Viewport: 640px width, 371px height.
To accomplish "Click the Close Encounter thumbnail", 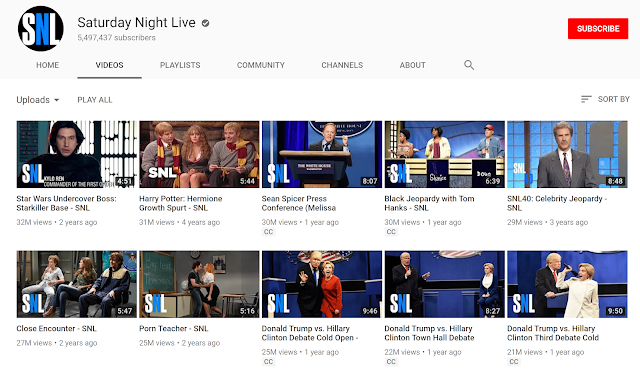I will [77, 284].
